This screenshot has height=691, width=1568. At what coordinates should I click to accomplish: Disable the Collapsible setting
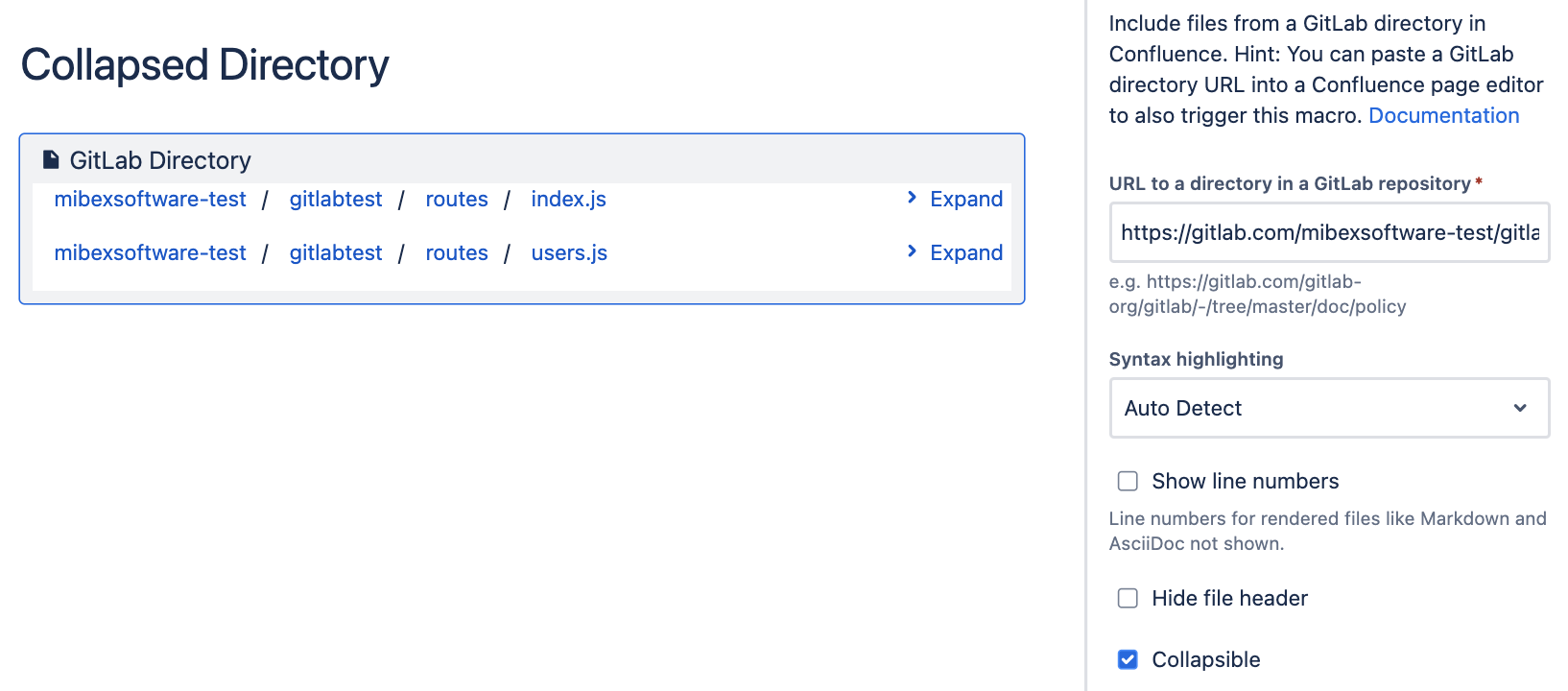point(1127,659)
